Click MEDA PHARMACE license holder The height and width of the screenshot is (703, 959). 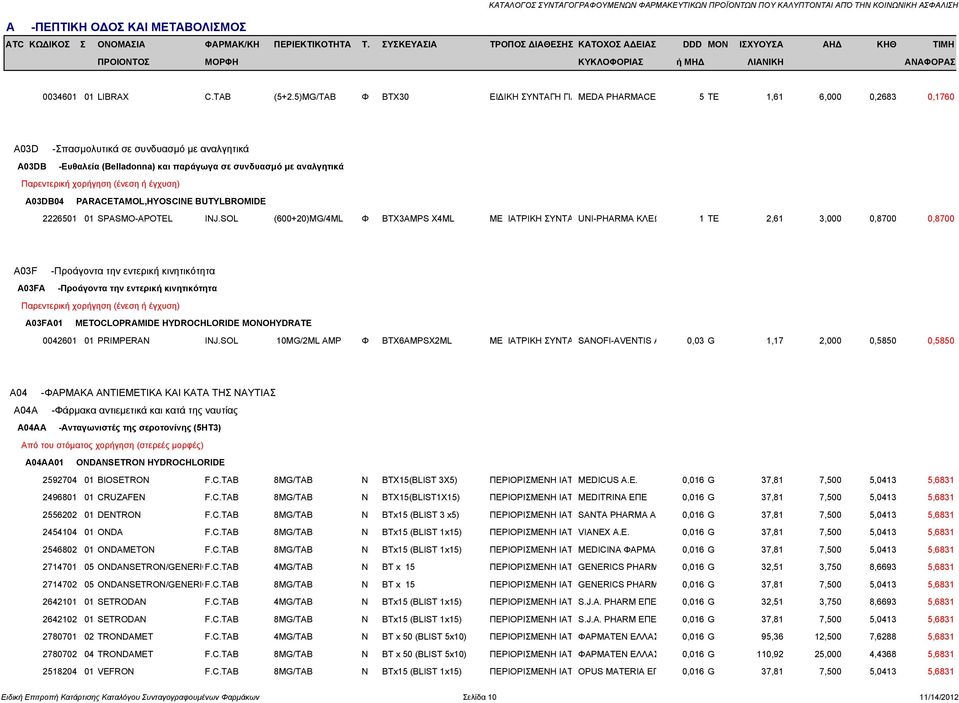616,97
